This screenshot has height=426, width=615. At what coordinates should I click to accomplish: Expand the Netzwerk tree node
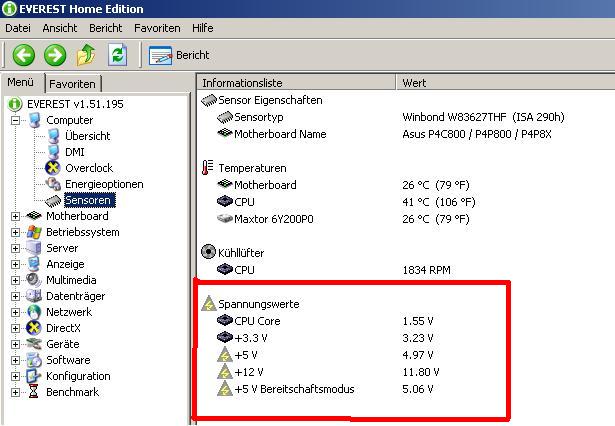click(x=15, y=312)
